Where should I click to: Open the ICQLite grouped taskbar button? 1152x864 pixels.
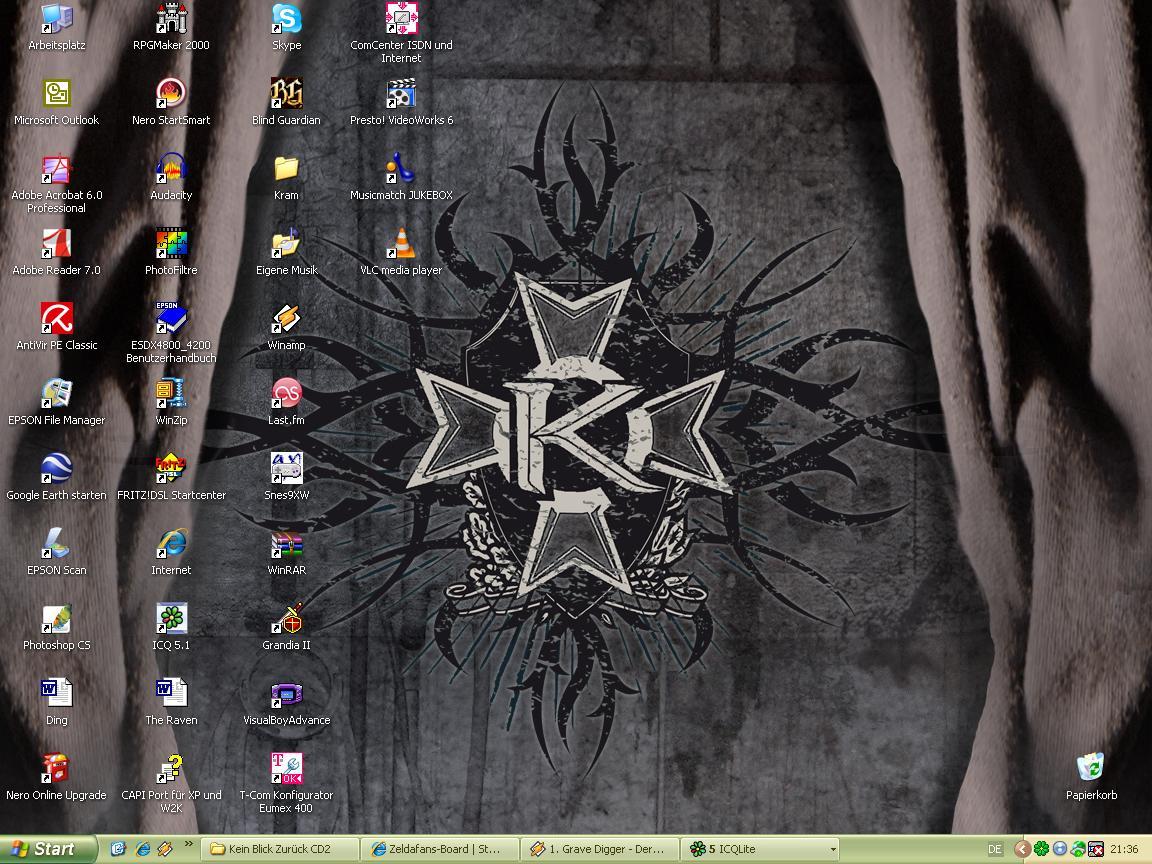760,849
